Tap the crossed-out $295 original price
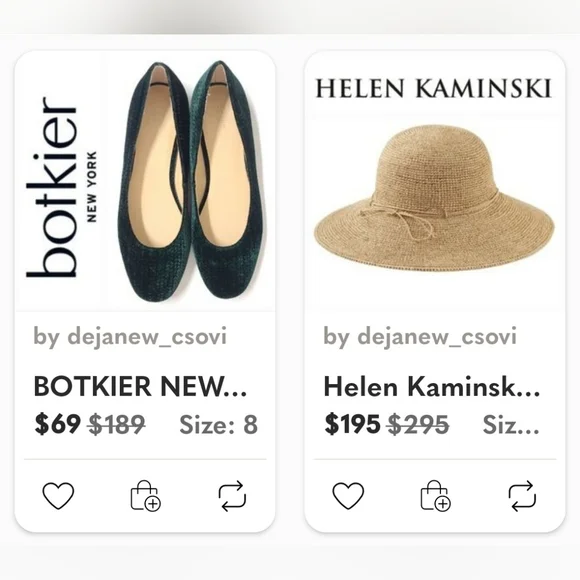This screenshot has width=580, height=580. pyautogui.click(x=418, y=424)
